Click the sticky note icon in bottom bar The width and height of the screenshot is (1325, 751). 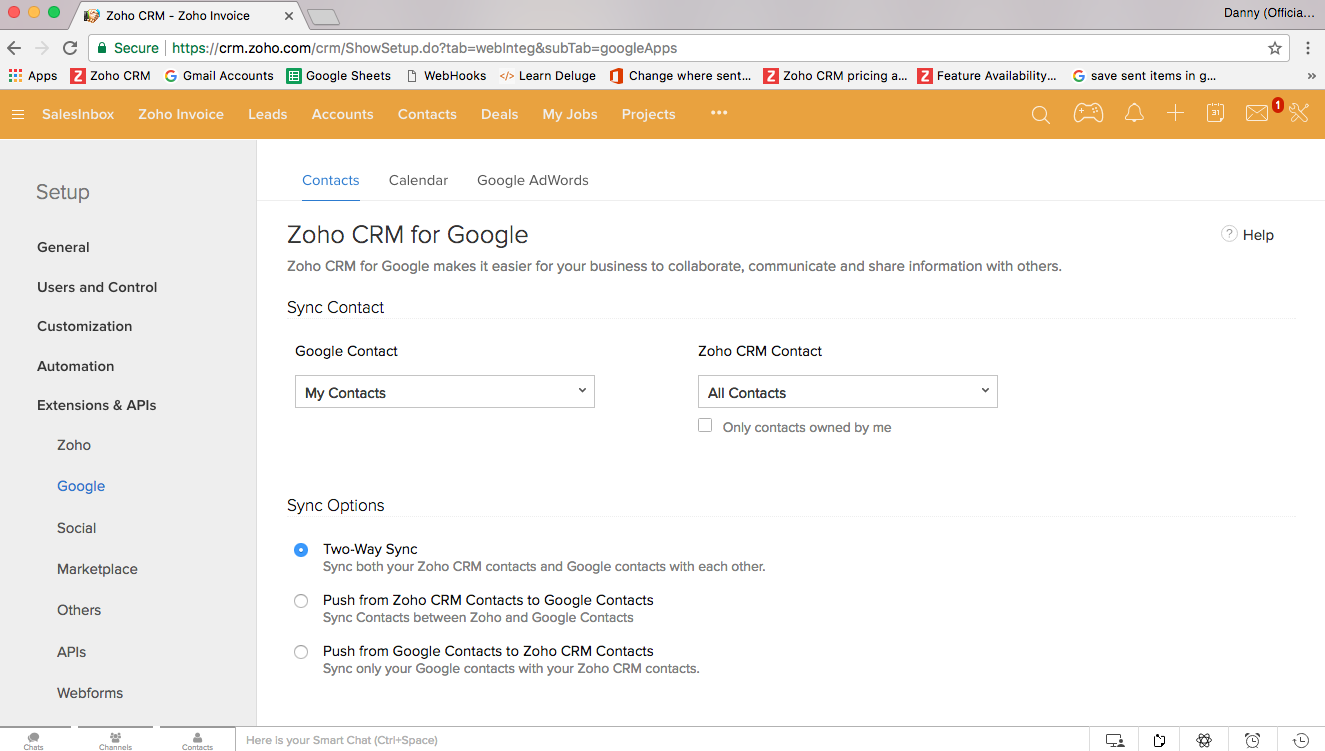[x=1159, y=740]
